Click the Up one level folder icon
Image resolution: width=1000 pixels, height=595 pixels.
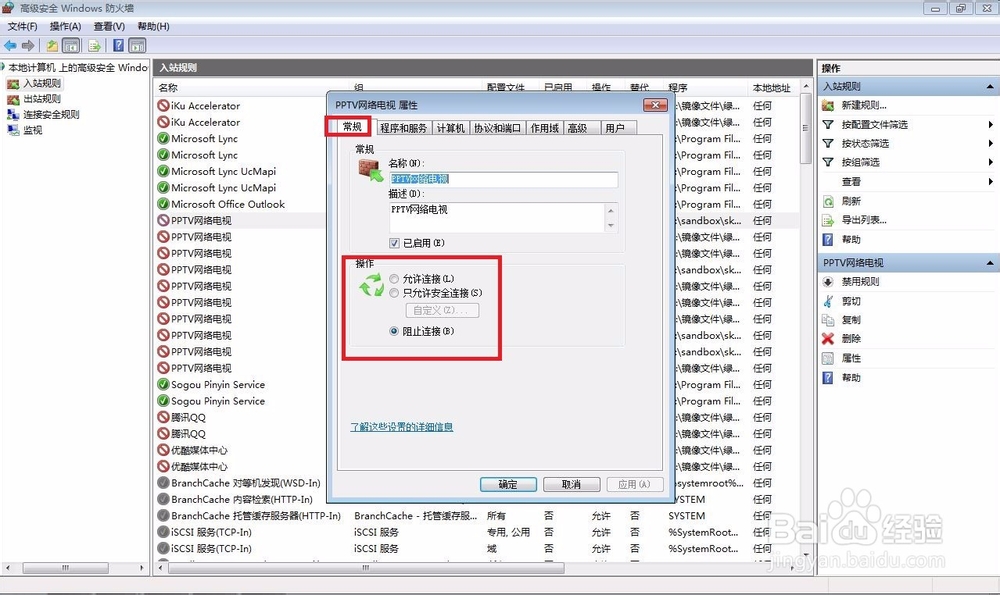coord(52,45)
